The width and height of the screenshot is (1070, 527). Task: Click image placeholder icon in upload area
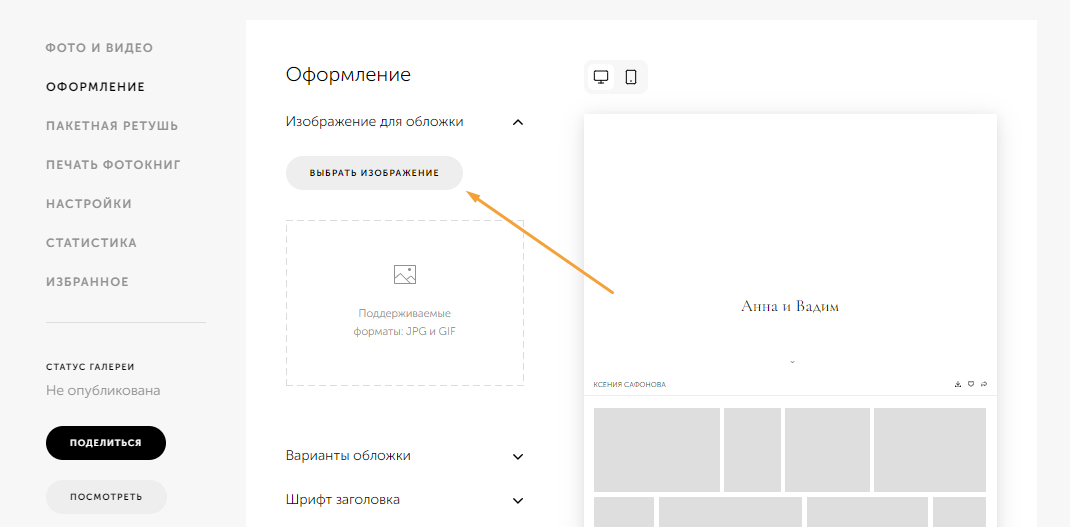(405, 274)
